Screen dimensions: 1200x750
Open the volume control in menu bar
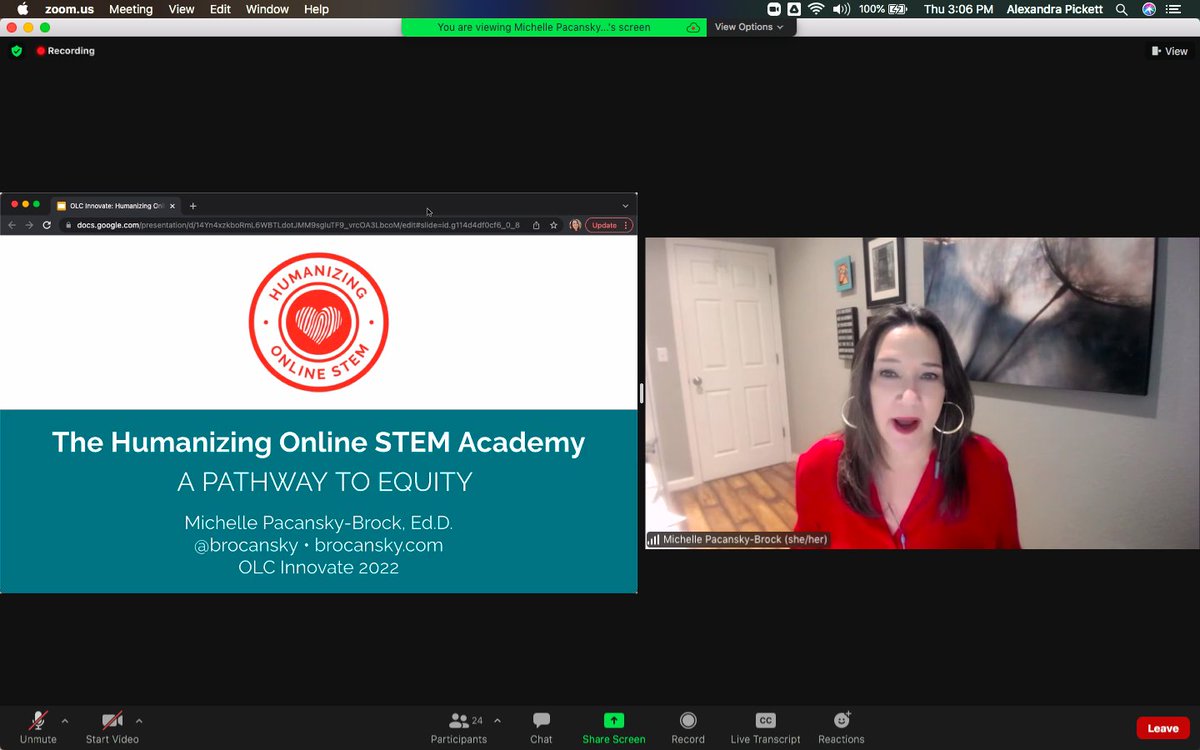841,9
